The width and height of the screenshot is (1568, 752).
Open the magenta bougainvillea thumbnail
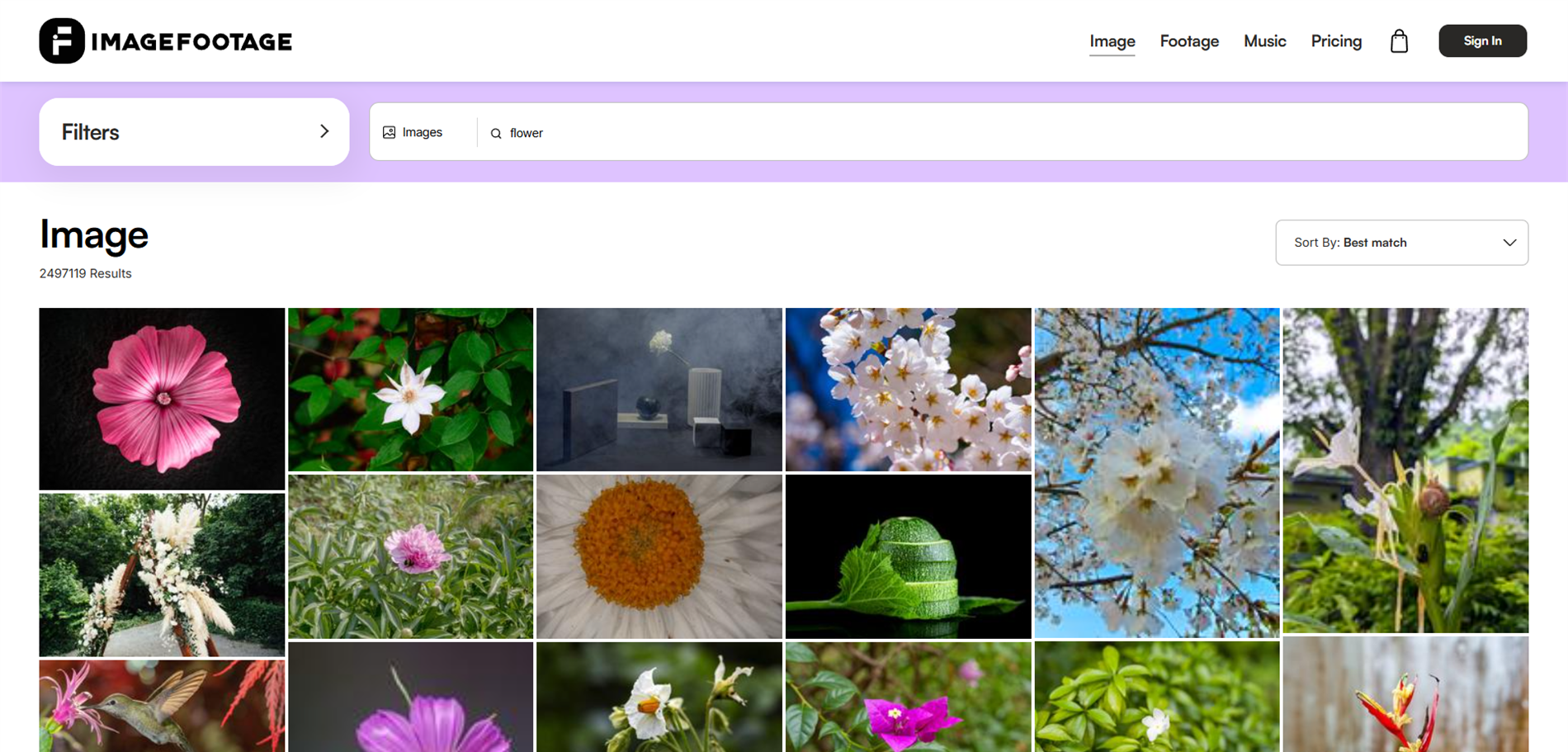click(x=908, y=697)
